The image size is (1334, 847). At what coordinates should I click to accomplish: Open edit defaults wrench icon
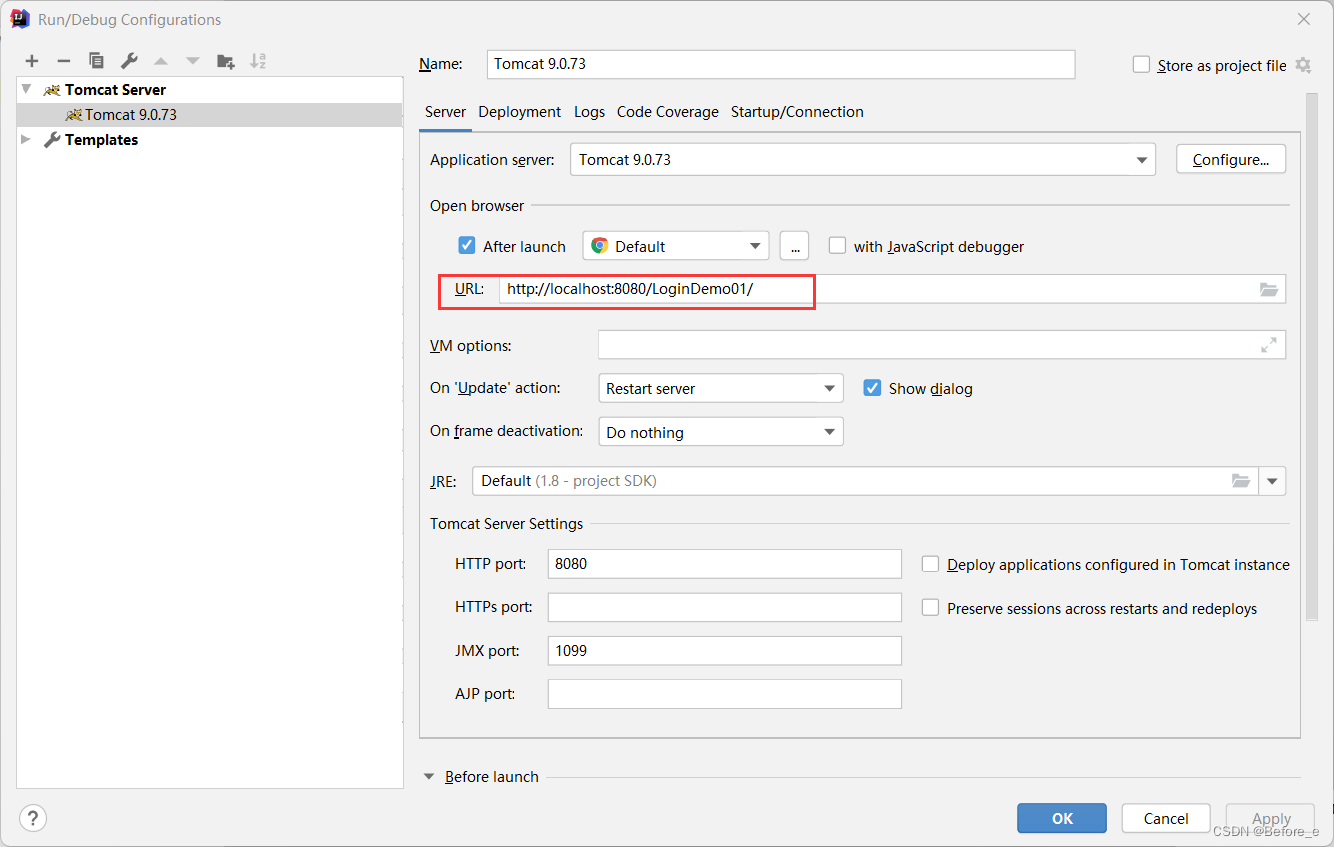[129, 61]
